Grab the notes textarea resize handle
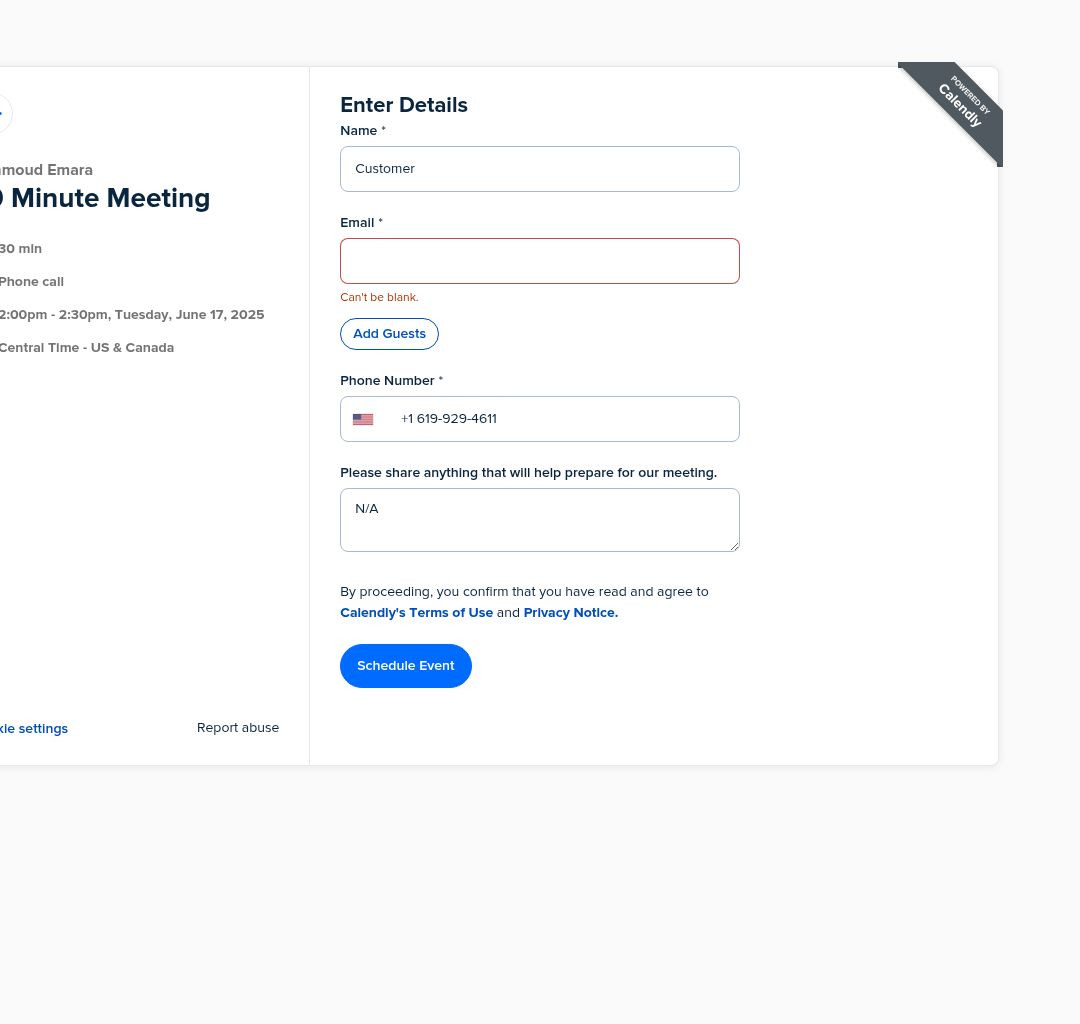 (x=734, y=546)
